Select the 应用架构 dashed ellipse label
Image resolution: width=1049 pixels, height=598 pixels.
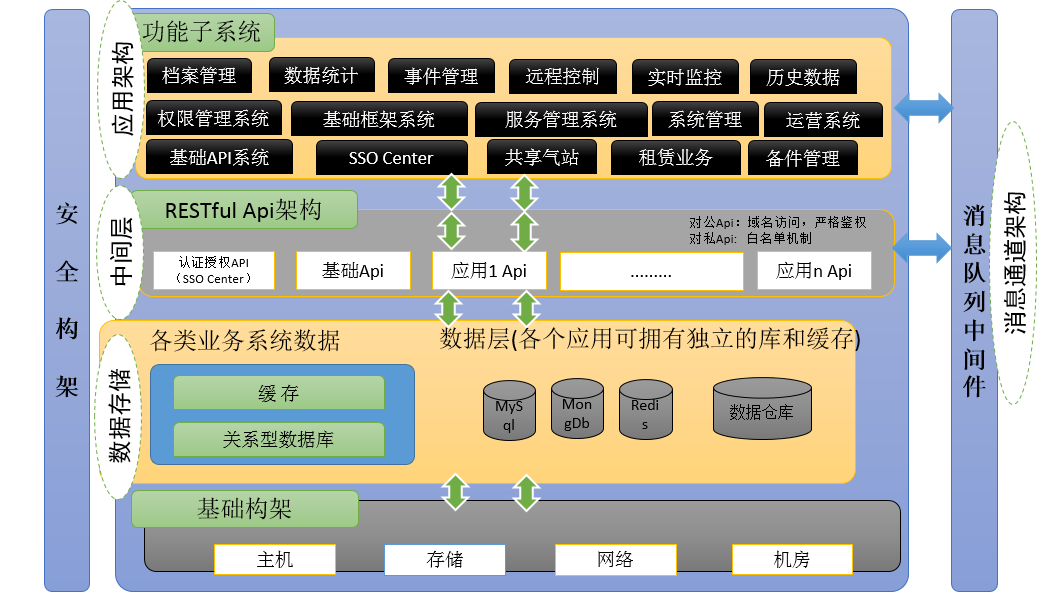point(122,93)
